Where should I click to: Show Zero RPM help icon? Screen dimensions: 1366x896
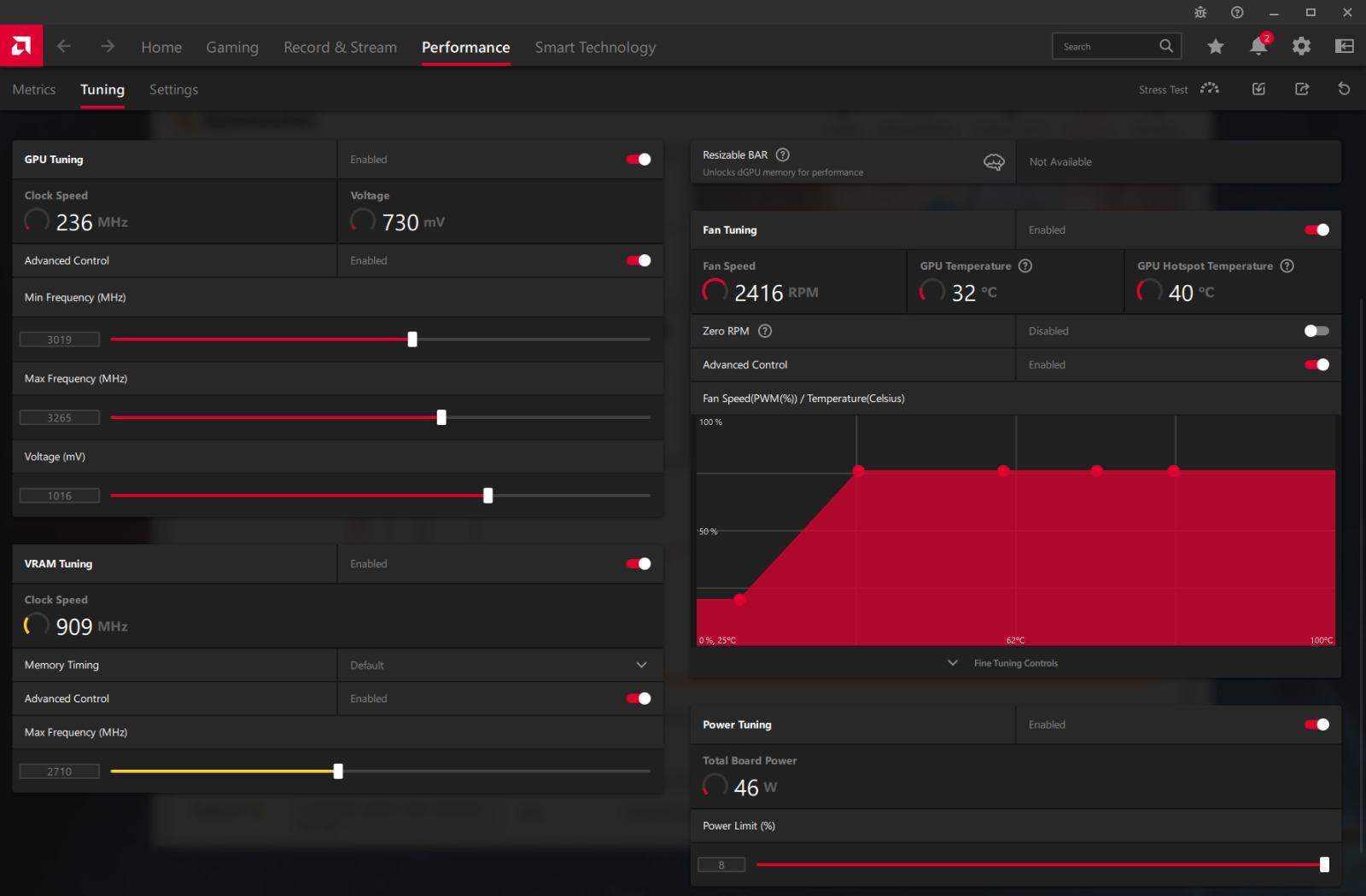[765, 330]
